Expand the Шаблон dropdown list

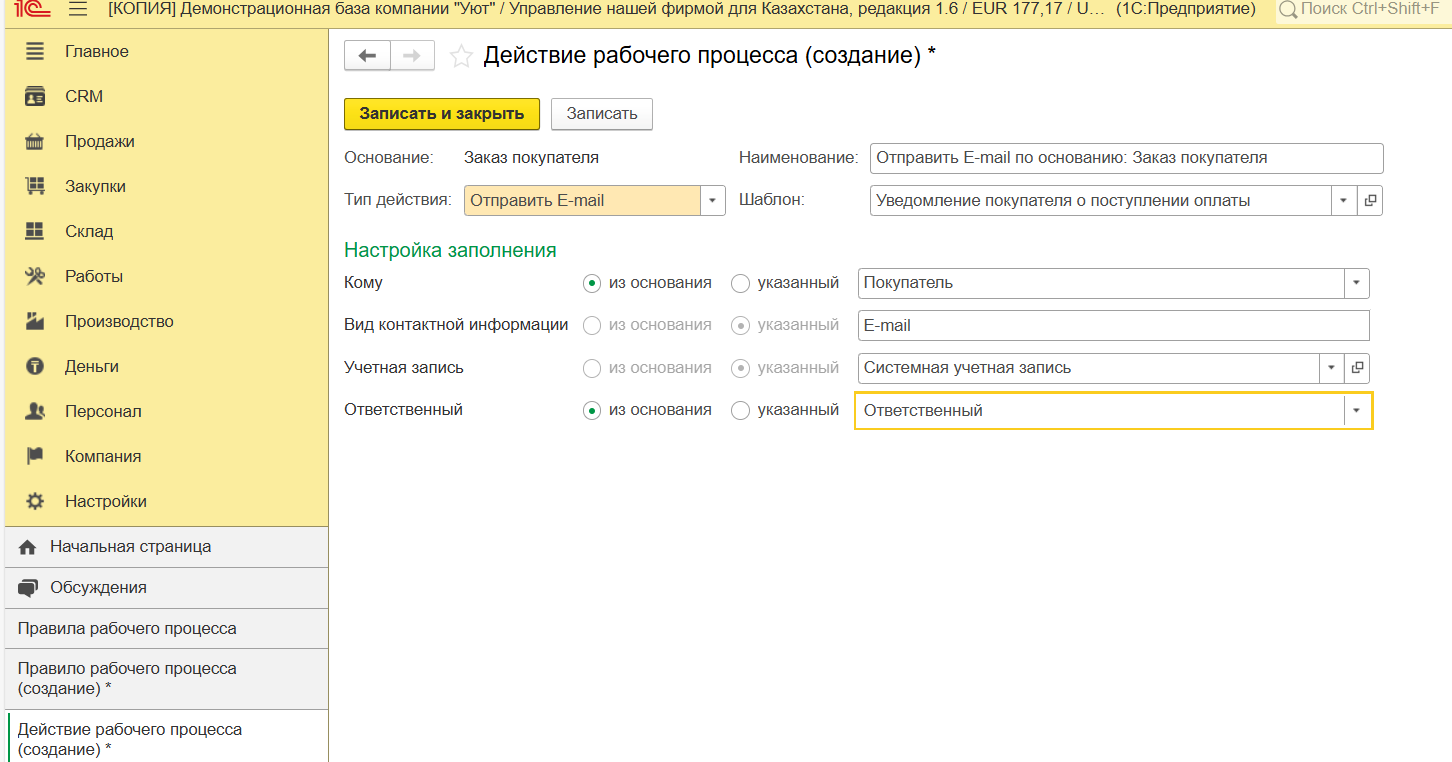coord(1343,201)
